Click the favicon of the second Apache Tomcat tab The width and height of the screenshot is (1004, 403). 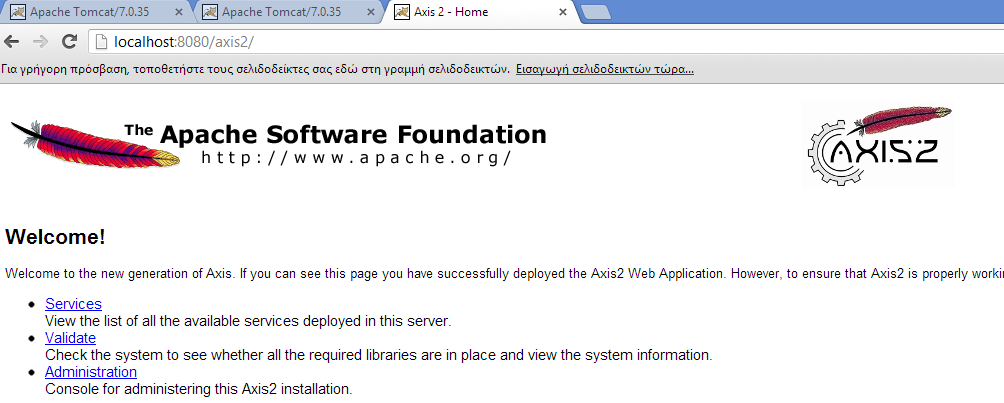209,12
